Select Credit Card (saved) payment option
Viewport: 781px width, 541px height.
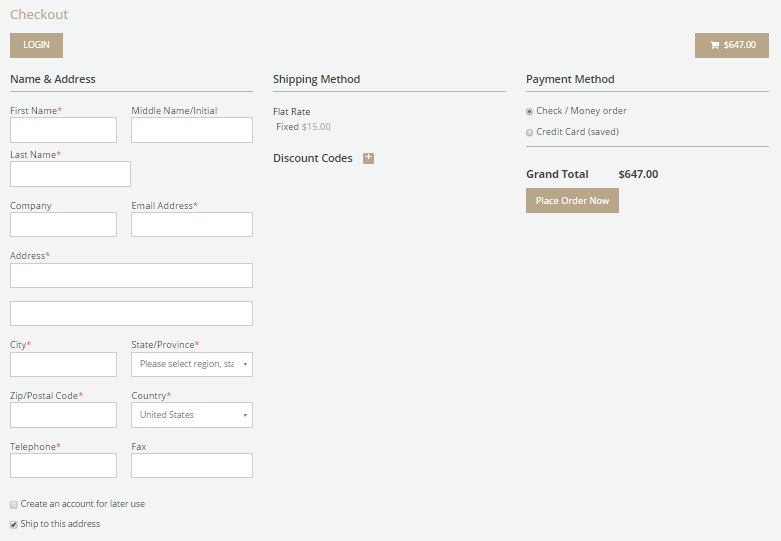pos(530,132)
